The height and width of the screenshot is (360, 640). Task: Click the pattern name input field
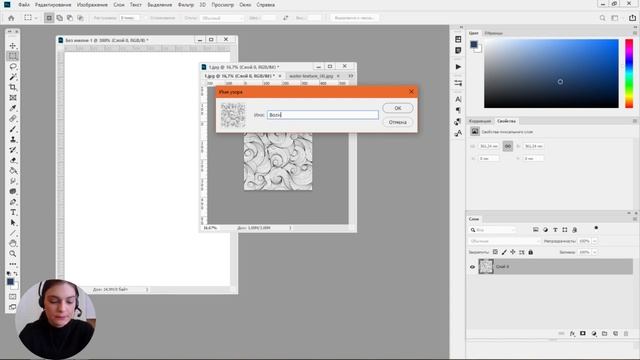(322, 115)
